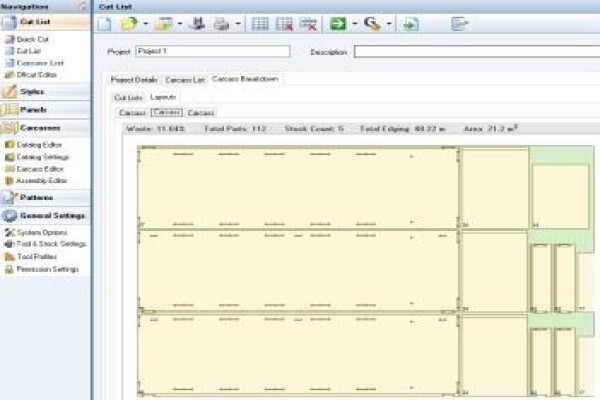Select the first Carcass material tab
This screenshot has width=600, height=400.
coord(132,113)
